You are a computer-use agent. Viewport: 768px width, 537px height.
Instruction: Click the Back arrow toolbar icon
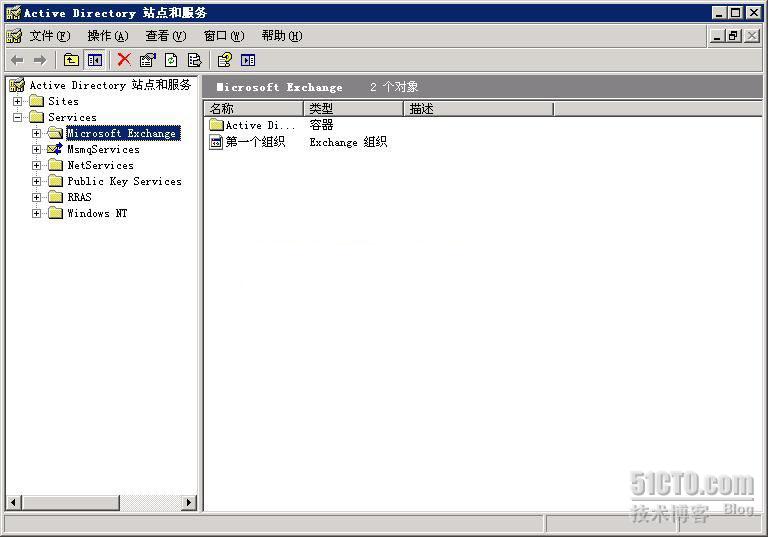[17, 60]
